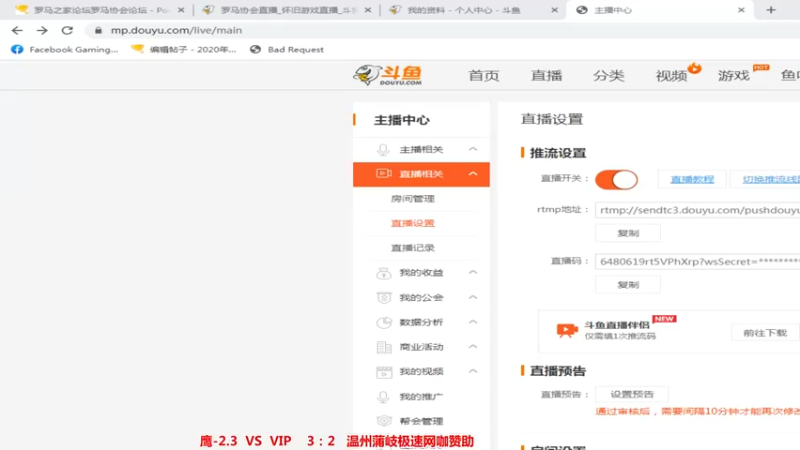This screenshot has height=450, width=800.
Task: Go to 首页 in top navigation
Action: click(483, 76)
